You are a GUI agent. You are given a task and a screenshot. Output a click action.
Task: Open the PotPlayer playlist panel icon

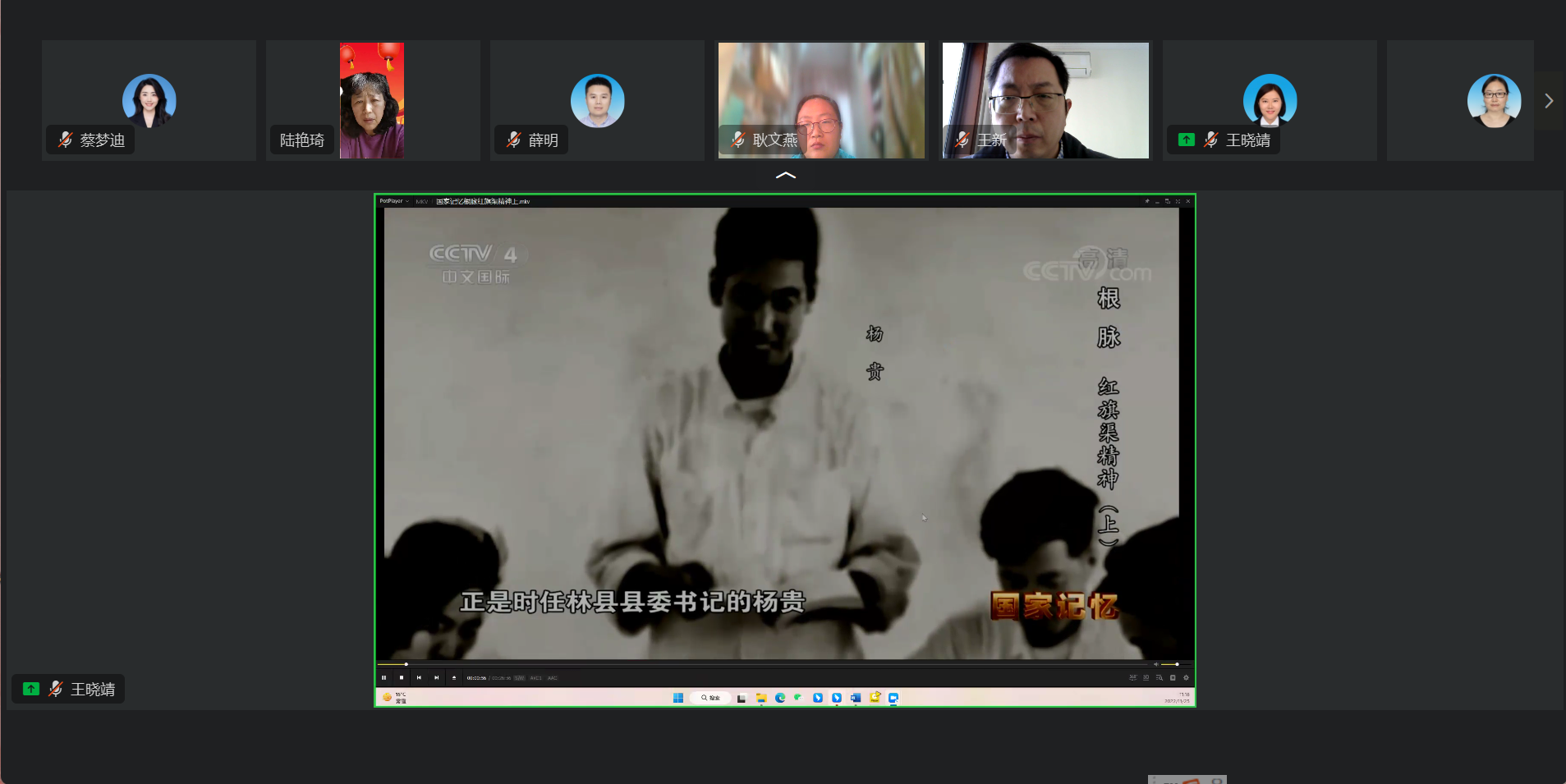(x=1173, y=678)
